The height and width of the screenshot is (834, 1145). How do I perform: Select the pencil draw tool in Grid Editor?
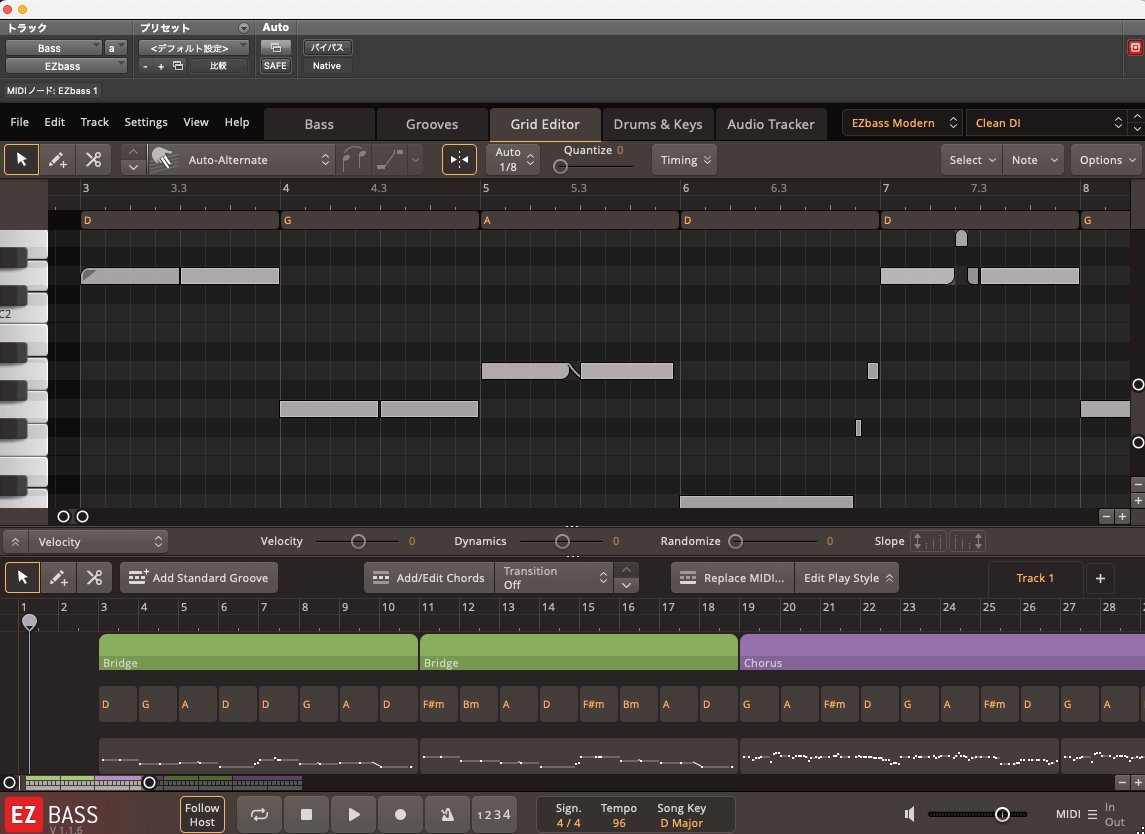(x=58, y=159)
